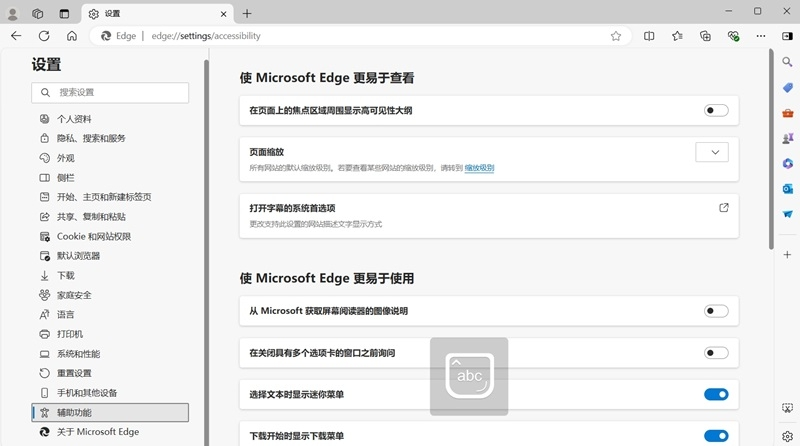Click the 打开字幕的系统首选项 row title
The image size is (800, 446).
click(x=292, y=208)
